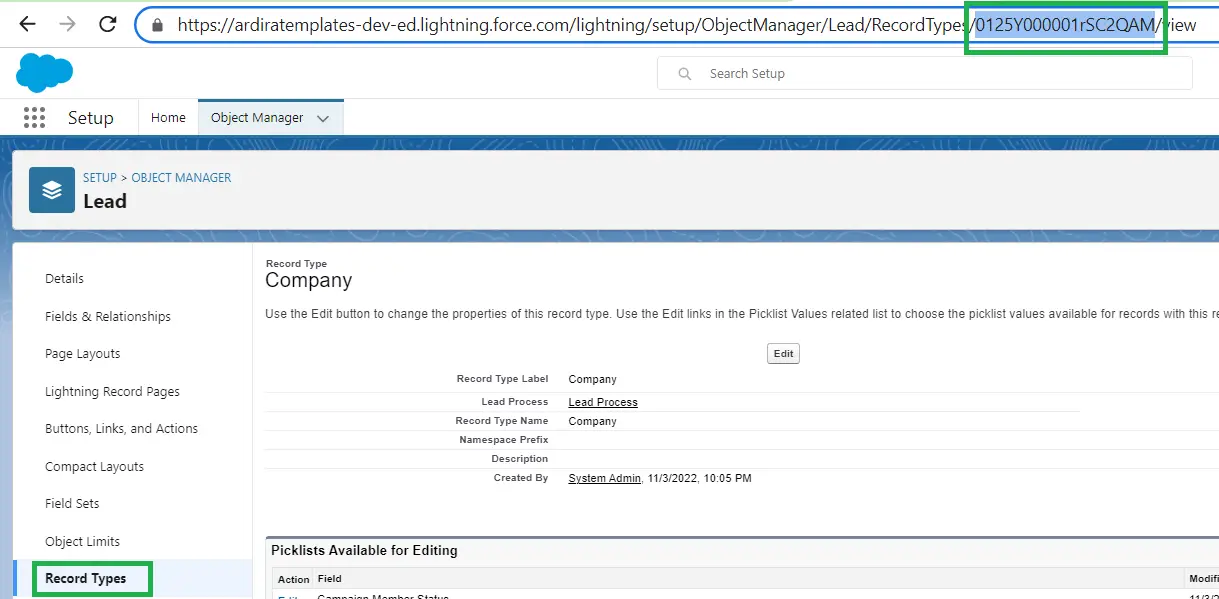
Task: Open the Salesforce App Launcher grid icon
Action: click(x=34, y=117)
